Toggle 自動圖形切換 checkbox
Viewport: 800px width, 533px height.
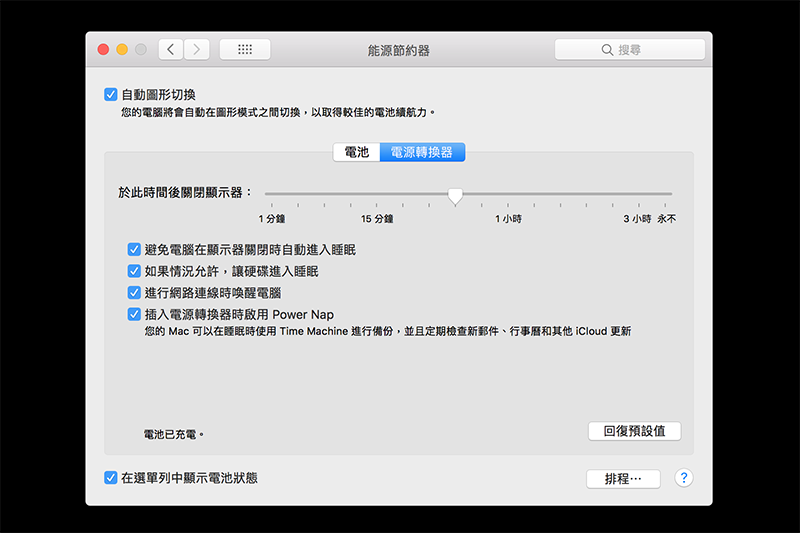(x=111, y=95)
